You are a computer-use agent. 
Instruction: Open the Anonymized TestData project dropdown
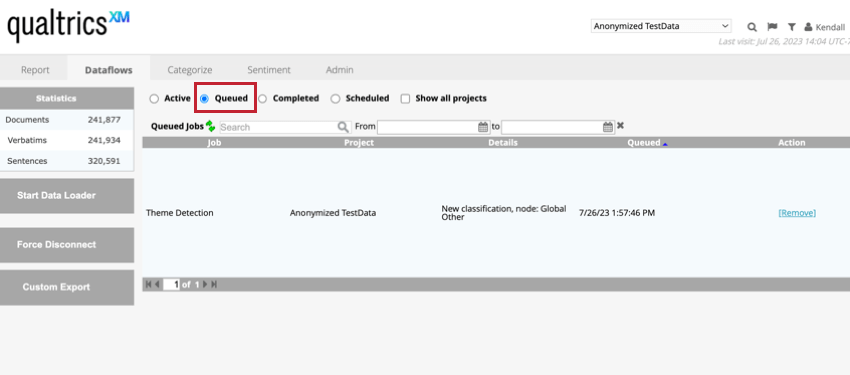click(x=661, y=26)
